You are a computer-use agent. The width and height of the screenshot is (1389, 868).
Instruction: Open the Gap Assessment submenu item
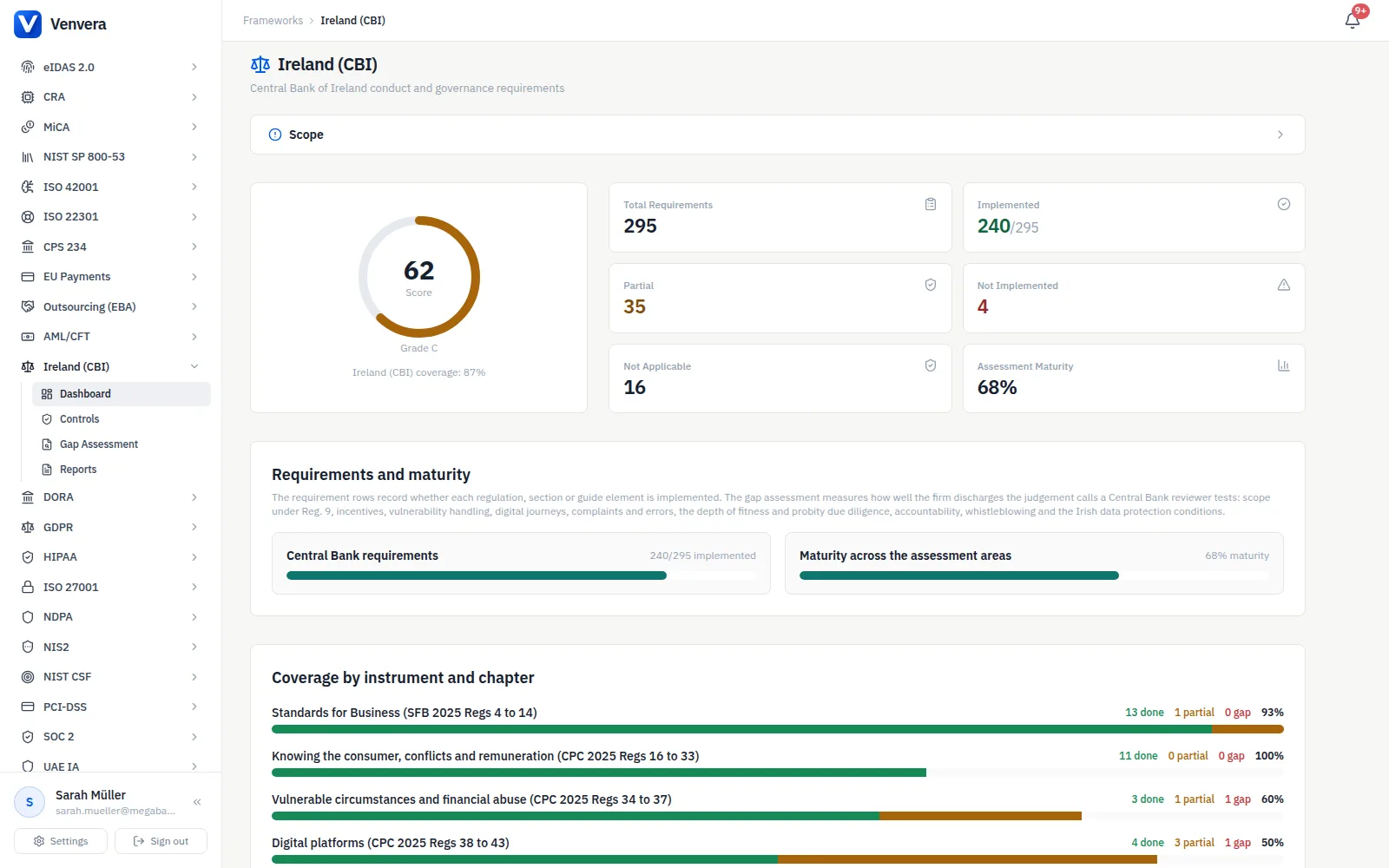pos(122,444)
